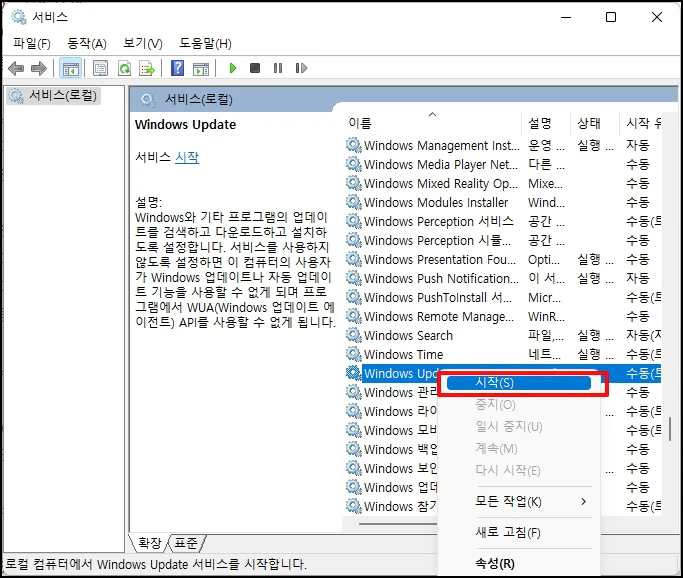Select the Windows Presentation Foundation row
Image resolution: width=683 pixels, height=578 pixels.
[503, 259]
